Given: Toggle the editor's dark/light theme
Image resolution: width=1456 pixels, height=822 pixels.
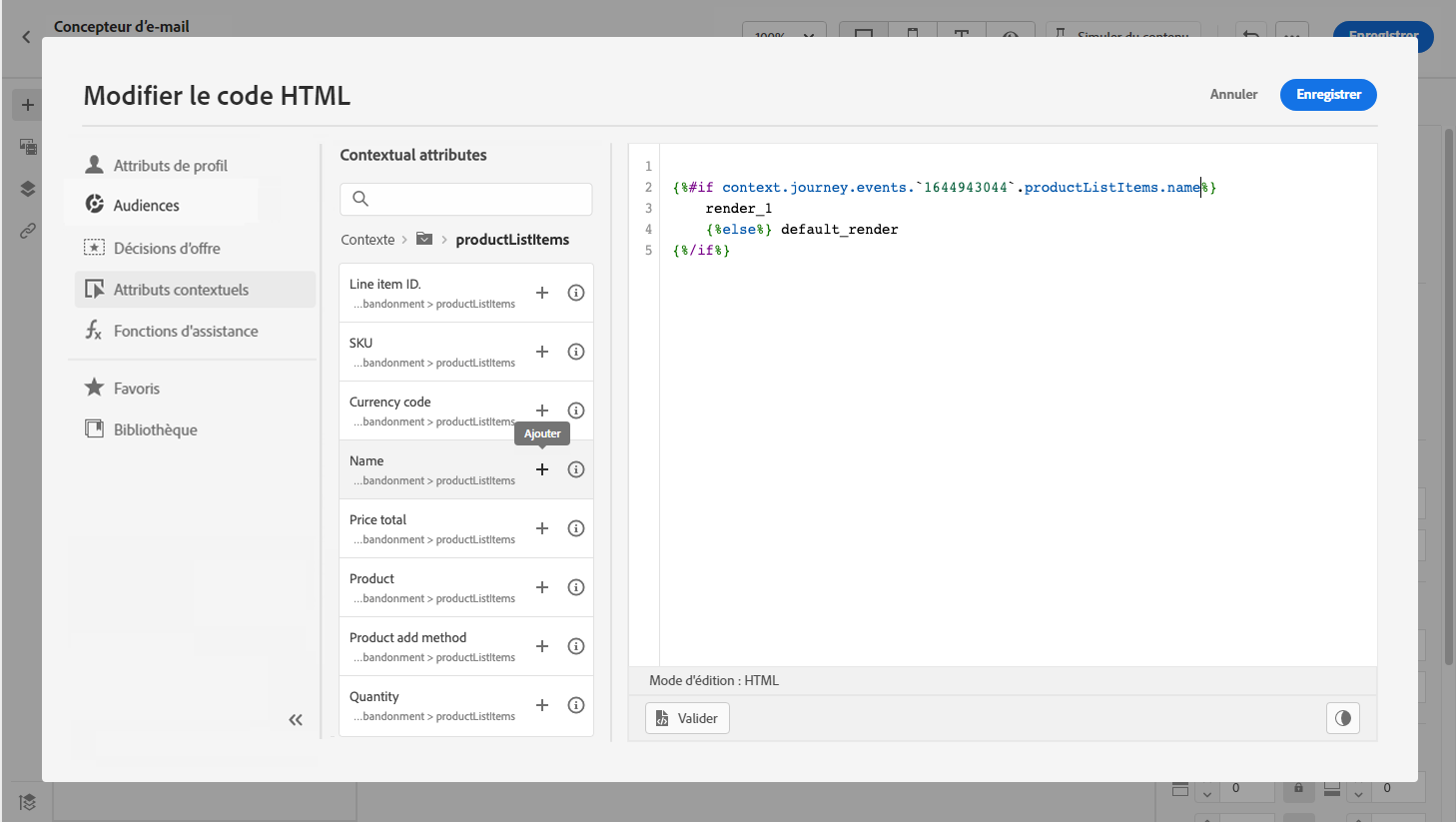Looking at the screenshot, I should point(1343,718).
